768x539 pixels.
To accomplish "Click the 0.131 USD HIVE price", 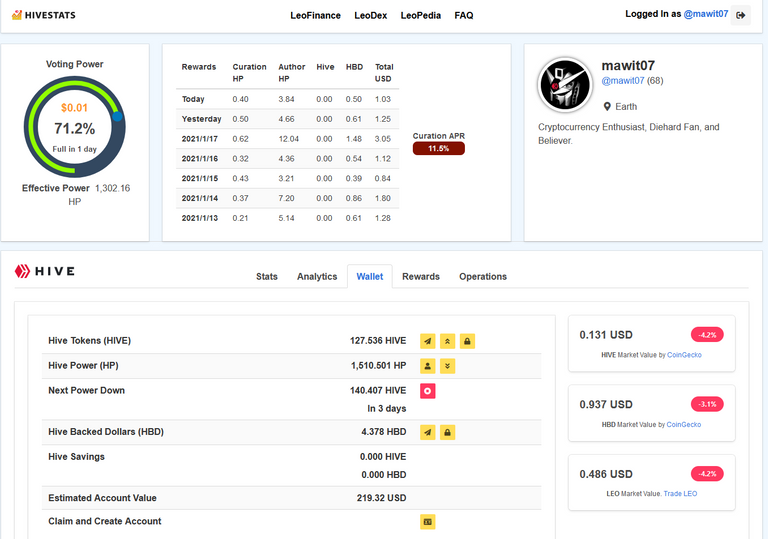I will coord(606,335).
